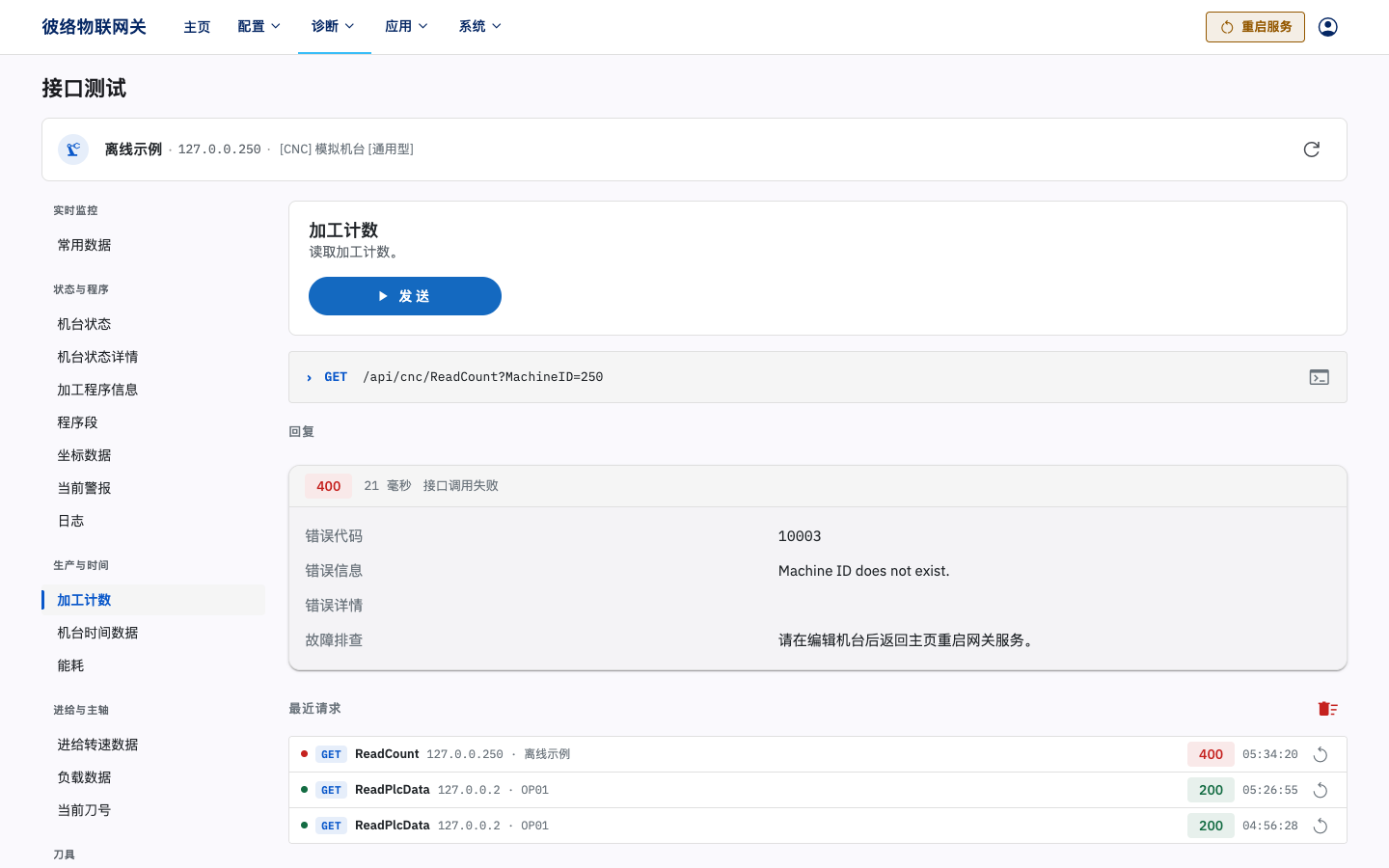Open the ReadPlcData row timestamped 05:26:55
The image size is (1389, 868).
coord(818,790)
